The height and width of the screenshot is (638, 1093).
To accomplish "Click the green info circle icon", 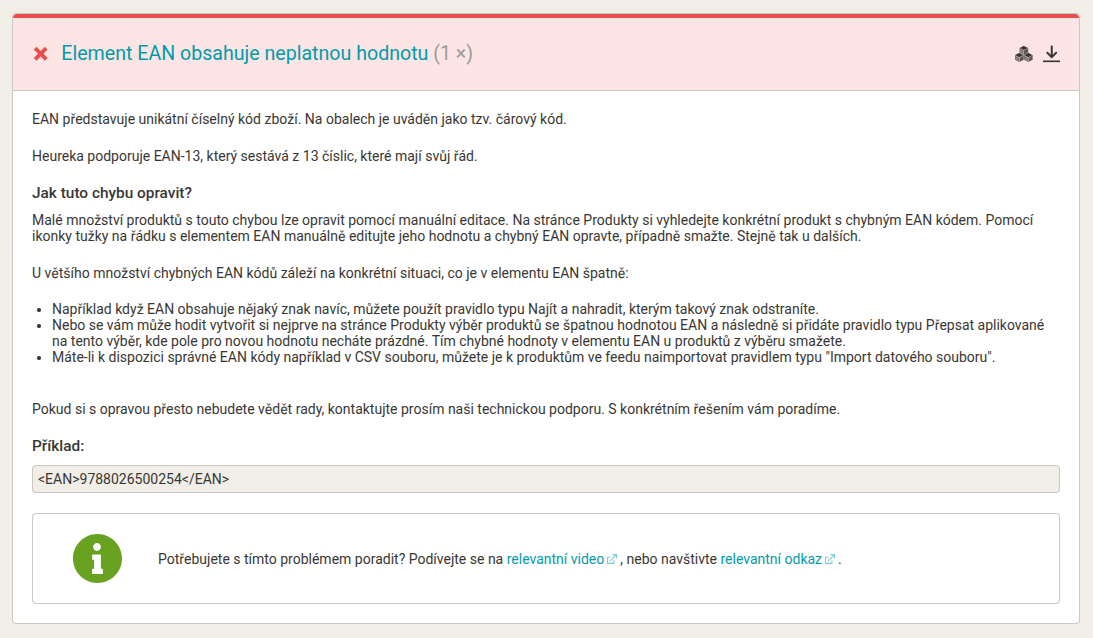I will pos(98,559).
